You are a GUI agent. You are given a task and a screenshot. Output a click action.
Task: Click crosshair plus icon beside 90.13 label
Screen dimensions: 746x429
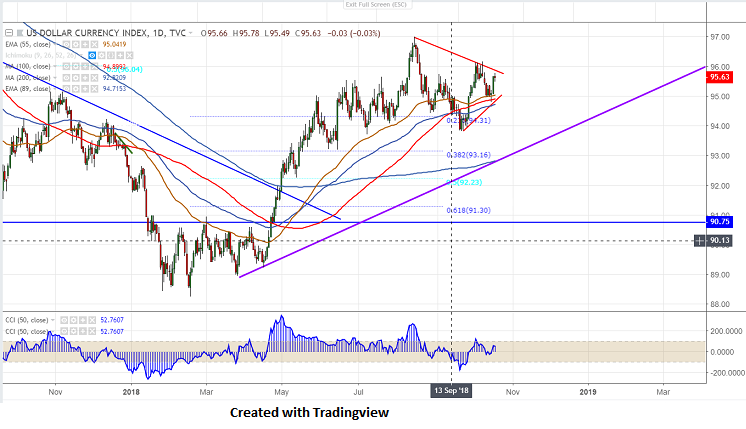pos(699,241)
